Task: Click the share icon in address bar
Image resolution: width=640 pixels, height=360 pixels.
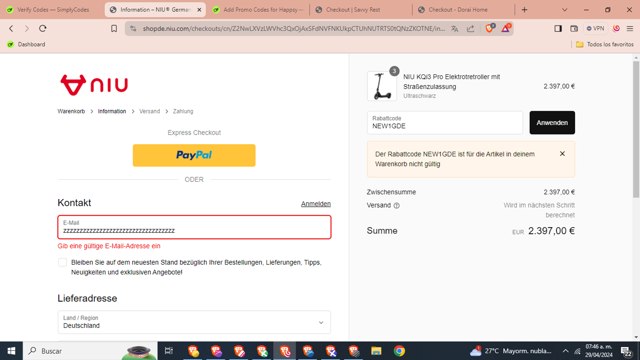Action: (471, 29)
